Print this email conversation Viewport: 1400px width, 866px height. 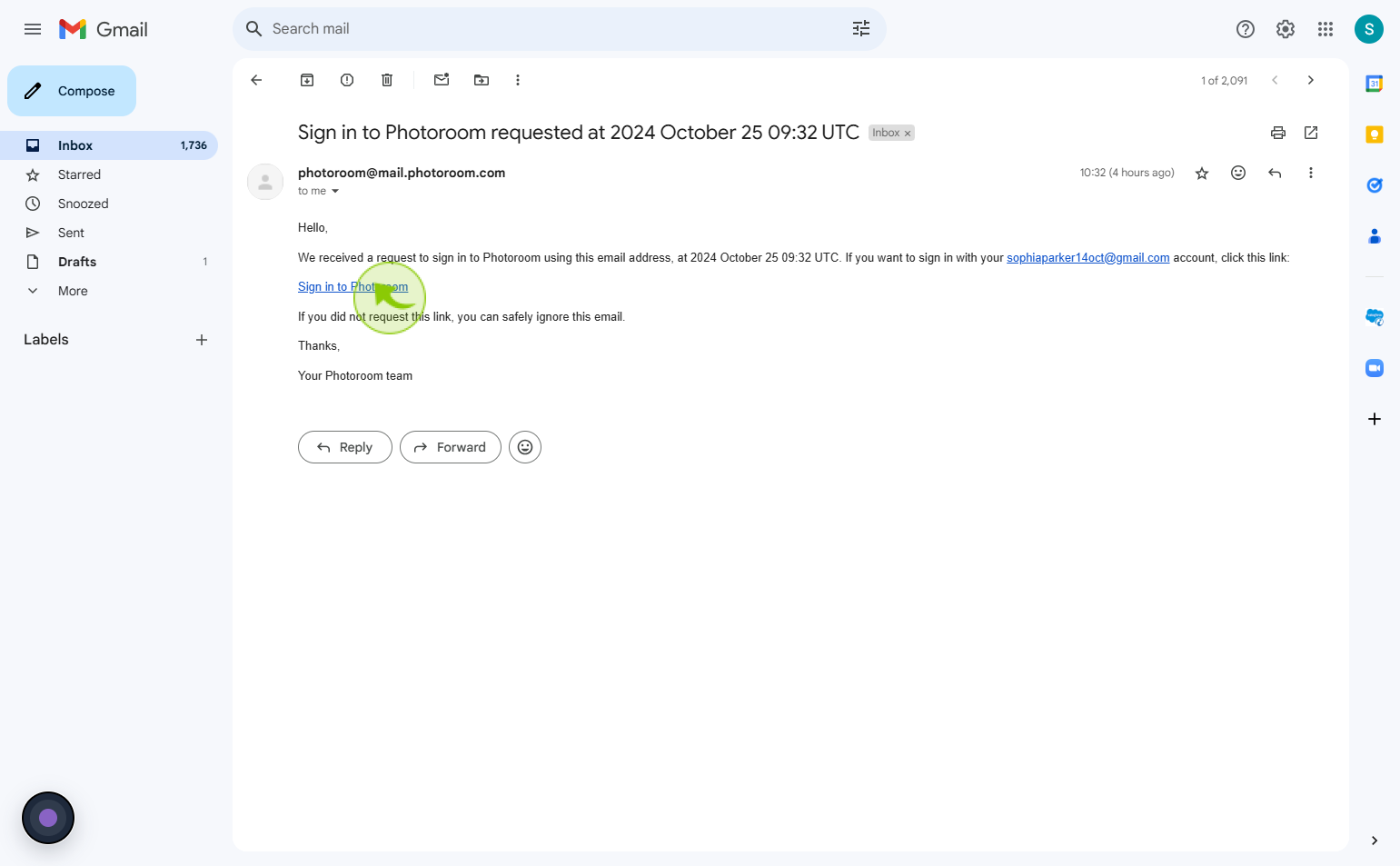1278,133
